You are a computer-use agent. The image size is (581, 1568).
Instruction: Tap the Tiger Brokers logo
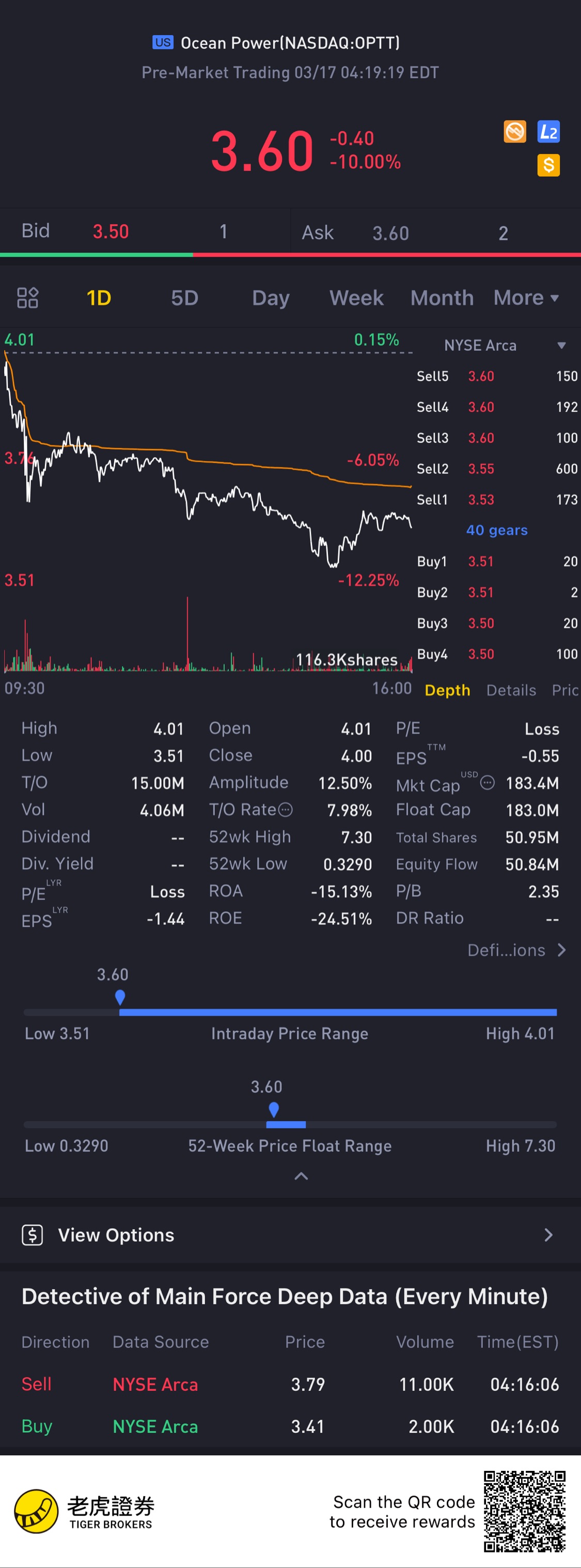83,1511
